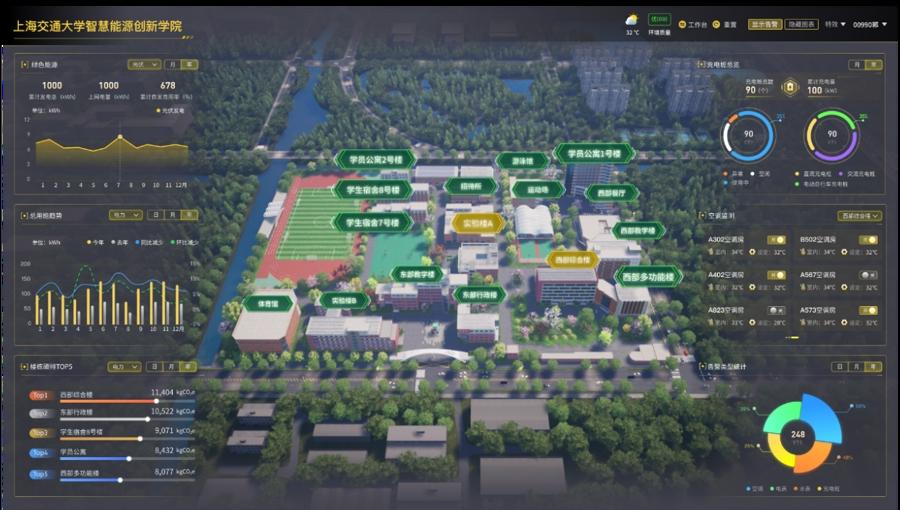
Task: Toggle the A302 air conditioner switch
Action: (776, 240)
